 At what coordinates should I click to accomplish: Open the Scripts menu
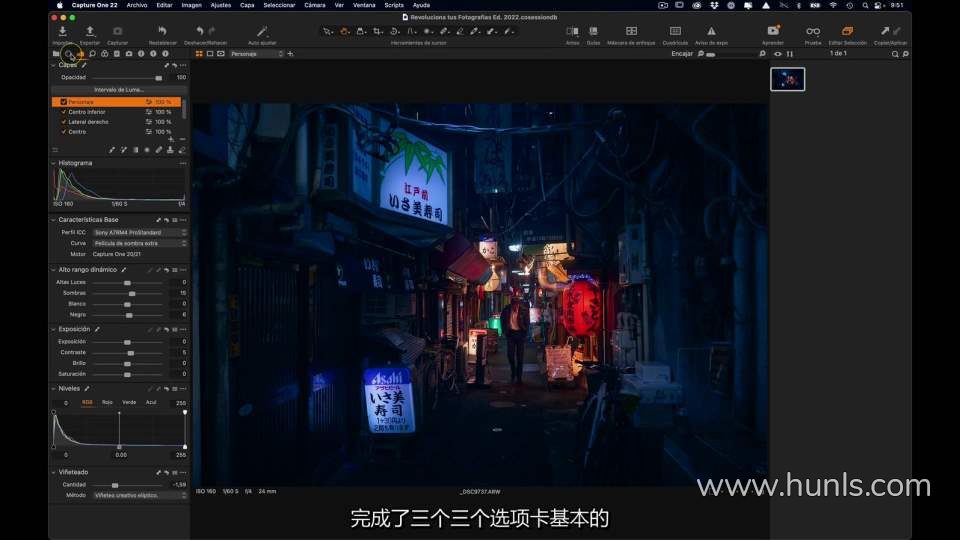(x=394, y=5)
